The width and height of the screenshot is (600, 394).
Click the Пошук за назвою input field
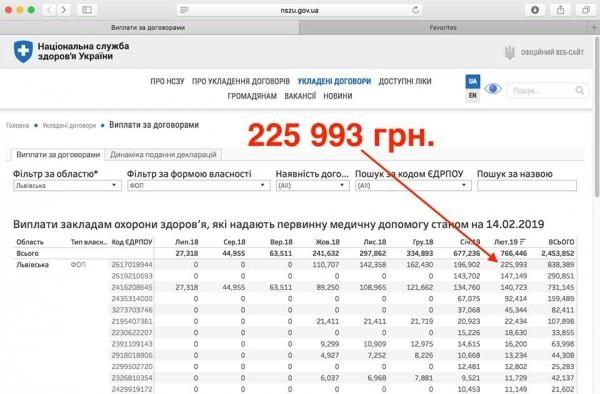[x=527, y=186]
